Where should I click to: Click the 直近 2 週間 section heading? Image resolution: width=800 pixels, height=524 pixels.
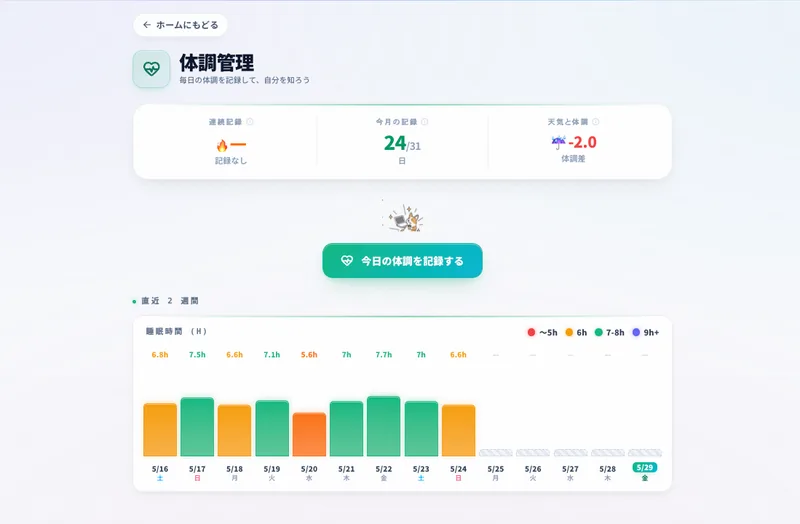click(x=170, y=301)
